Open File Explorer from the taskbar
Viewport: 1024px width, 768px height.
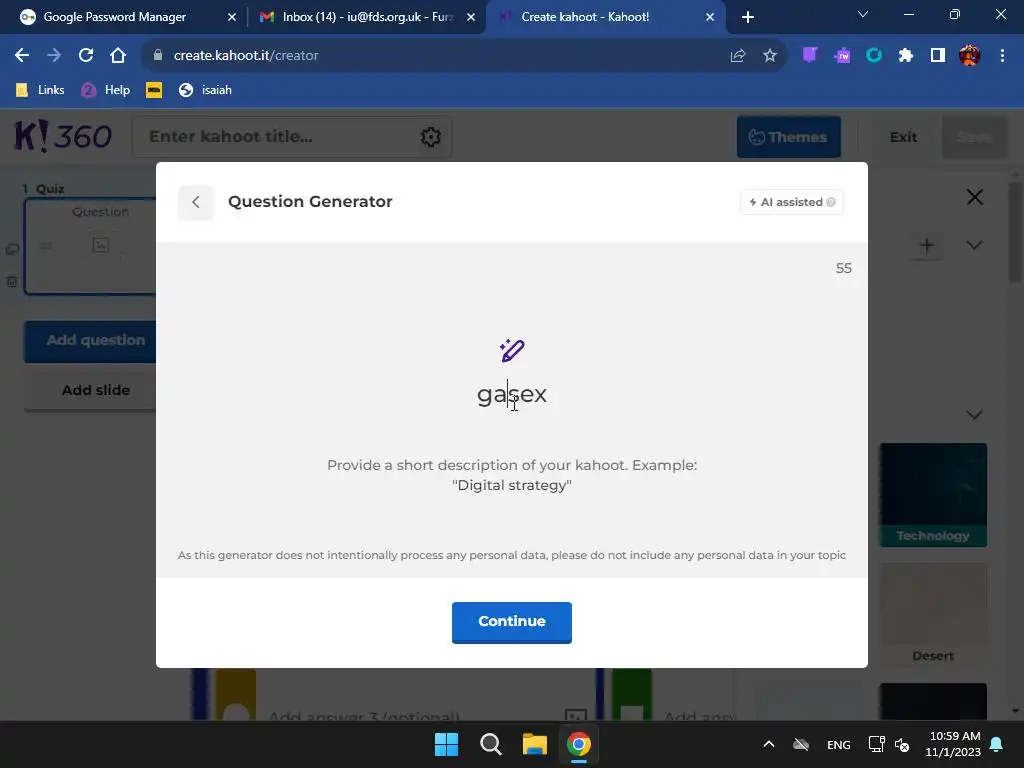[x=535, y=744]
